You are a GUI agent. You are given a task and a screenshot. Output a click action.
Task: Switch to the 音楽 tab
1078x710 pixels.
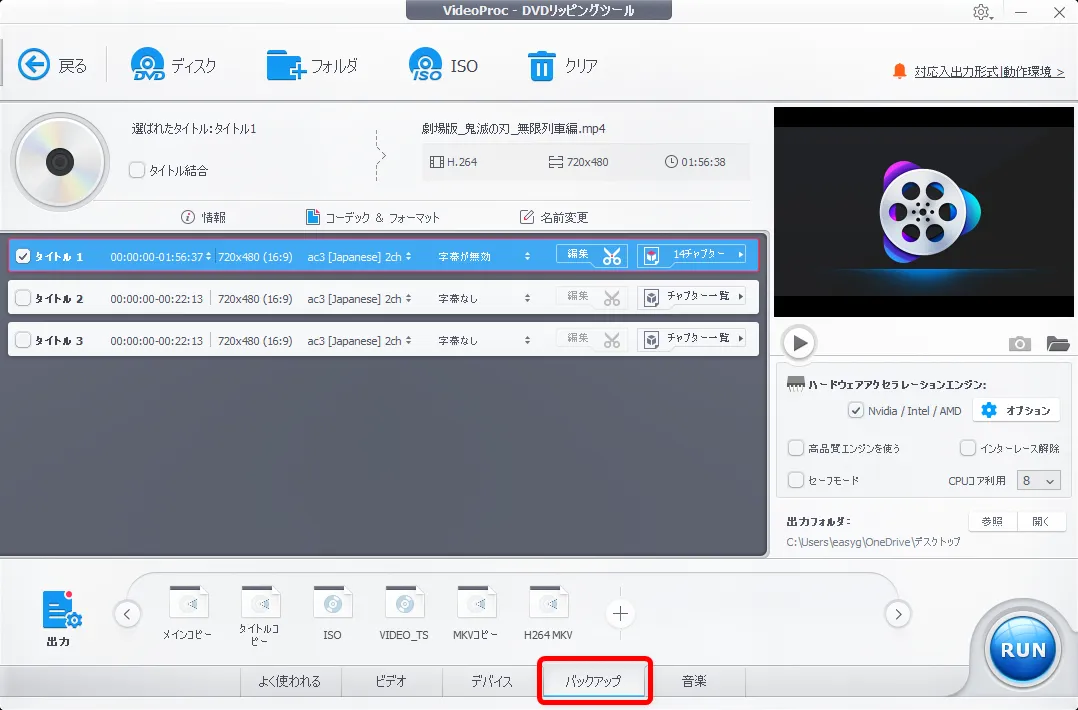[x=694, y=681]
